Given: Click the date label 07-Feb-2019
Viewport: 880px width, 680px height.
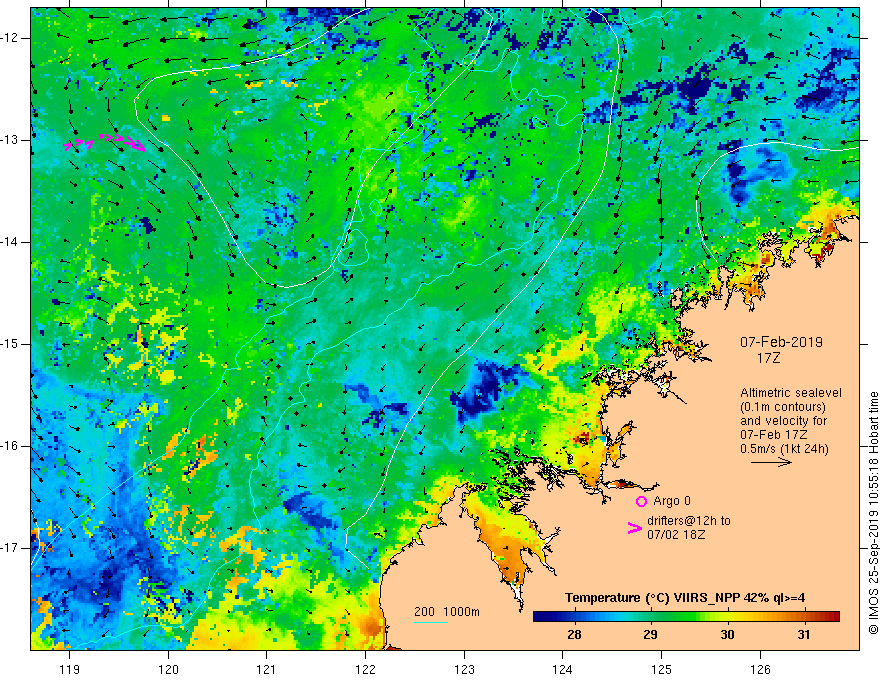Looking at the screenshot, I should pos(781,342).
